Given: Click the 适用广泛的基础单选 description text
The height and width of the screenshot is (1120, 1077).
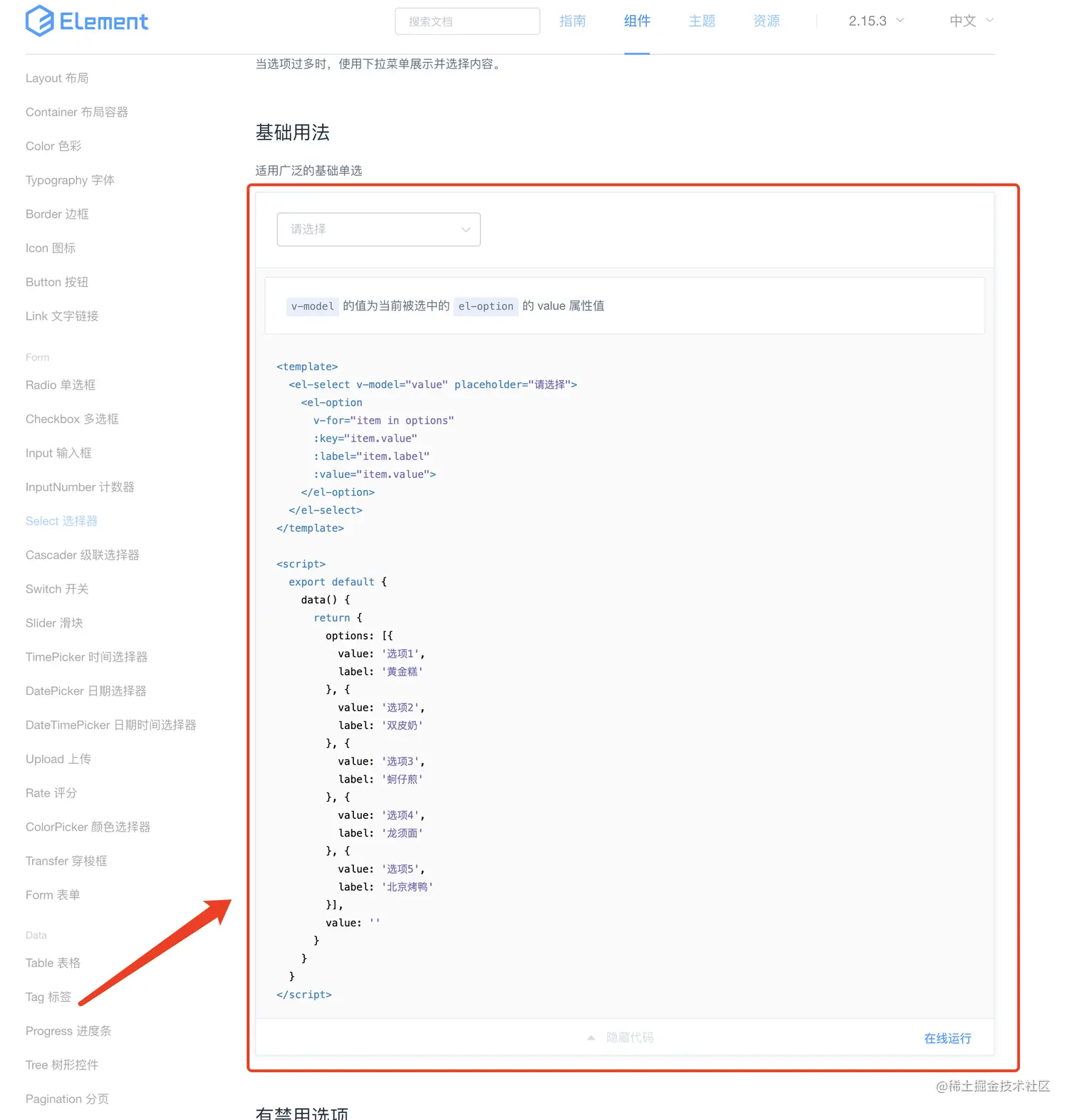Looking at the screenshot, I should point(309,171).
